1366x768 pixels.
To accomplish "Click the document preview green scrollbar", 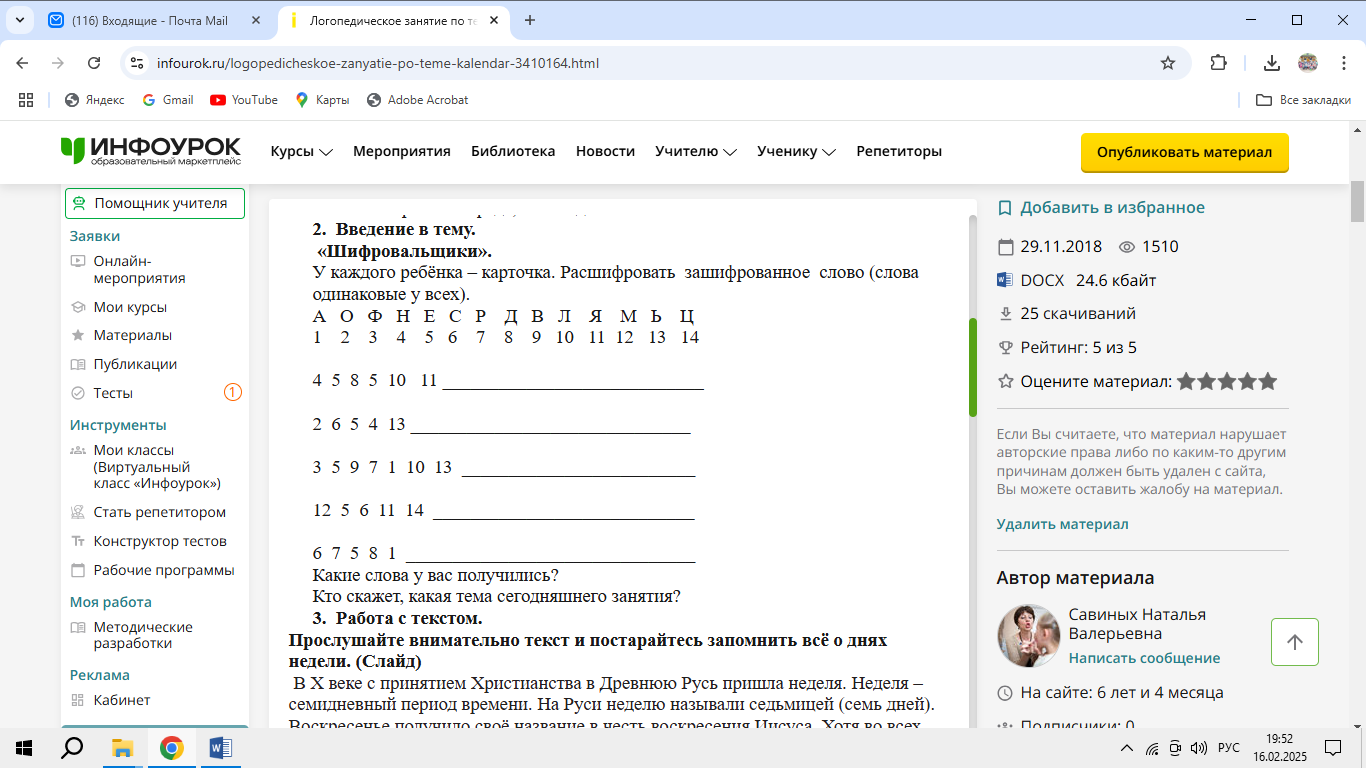I will click(972, 367).
